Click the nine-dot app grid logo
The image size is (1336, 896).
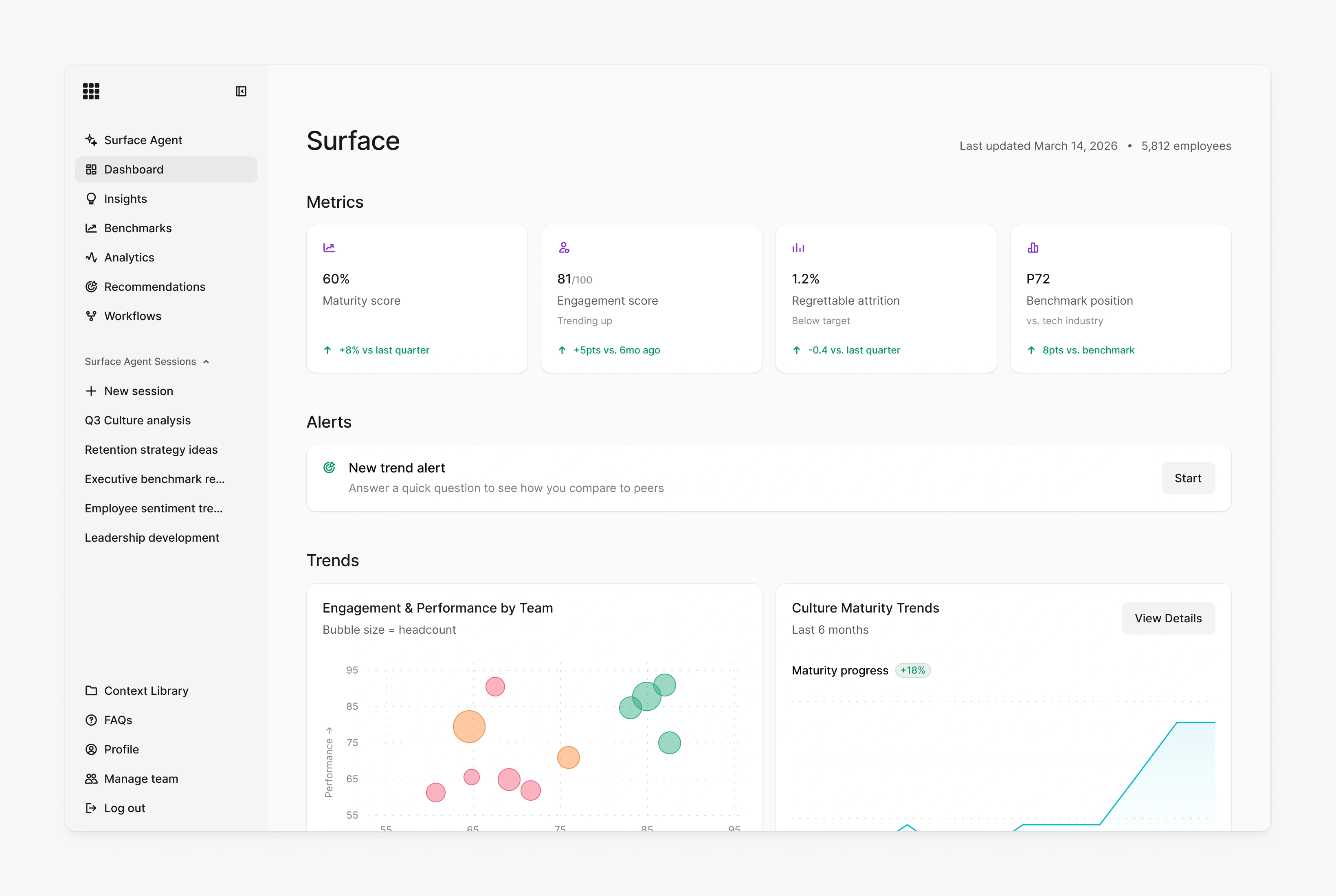pos(91,91)
